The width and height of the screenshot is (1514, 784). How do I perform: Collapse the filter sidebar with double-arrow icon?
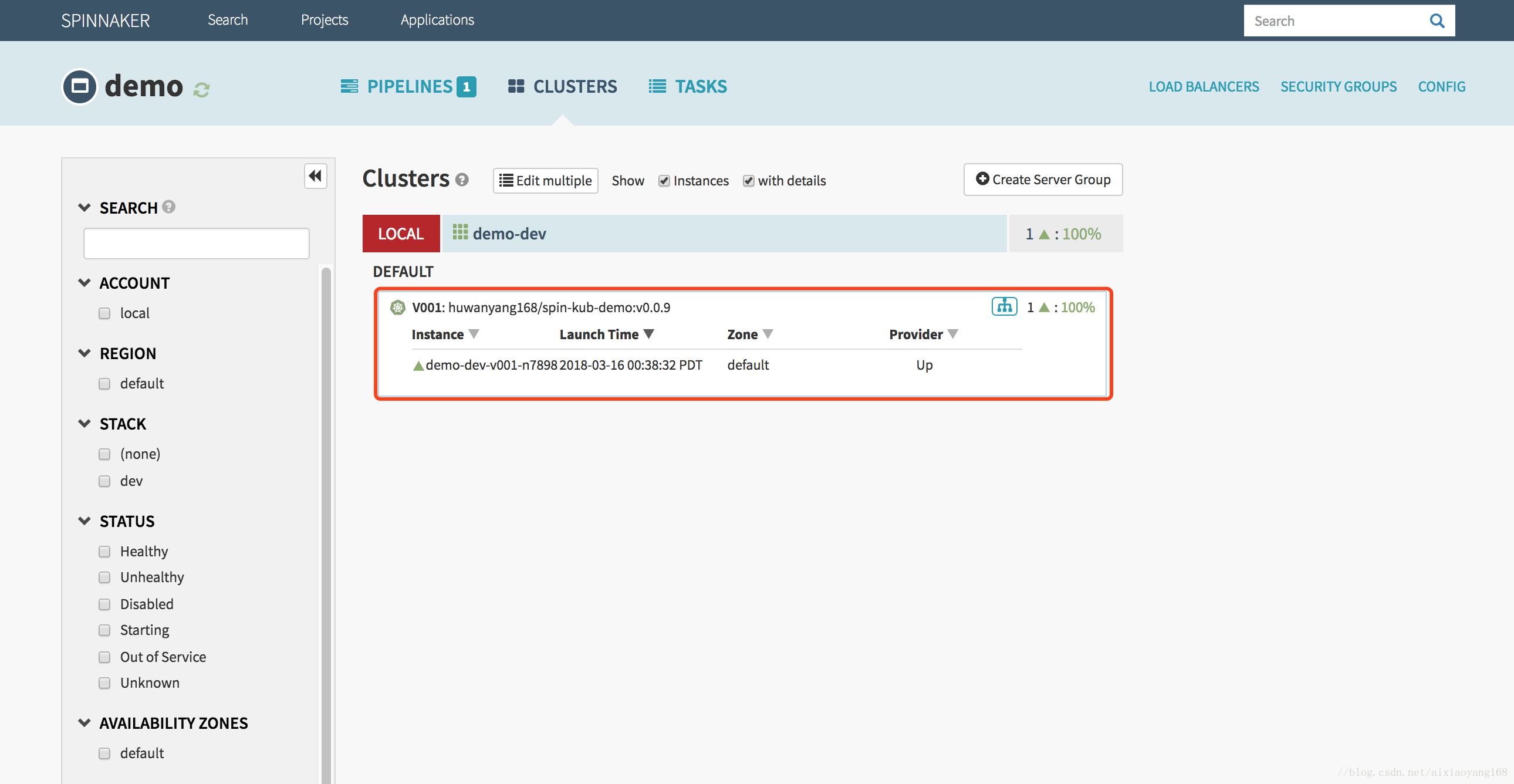(x=316, y=175)
